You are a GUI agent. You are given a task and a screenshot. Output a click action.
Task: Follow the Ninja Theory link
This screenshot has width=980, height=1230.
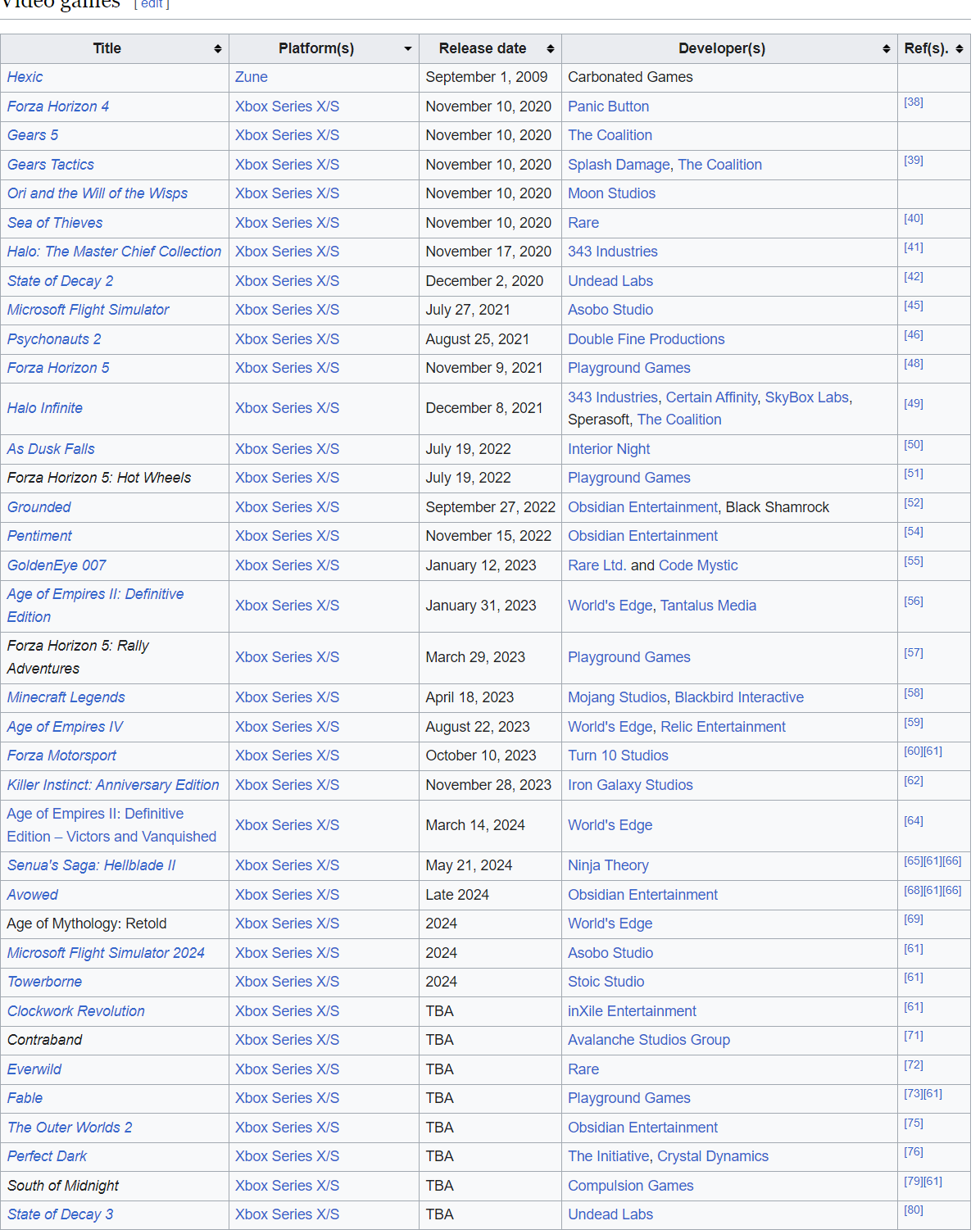click(x=608, y=865)
